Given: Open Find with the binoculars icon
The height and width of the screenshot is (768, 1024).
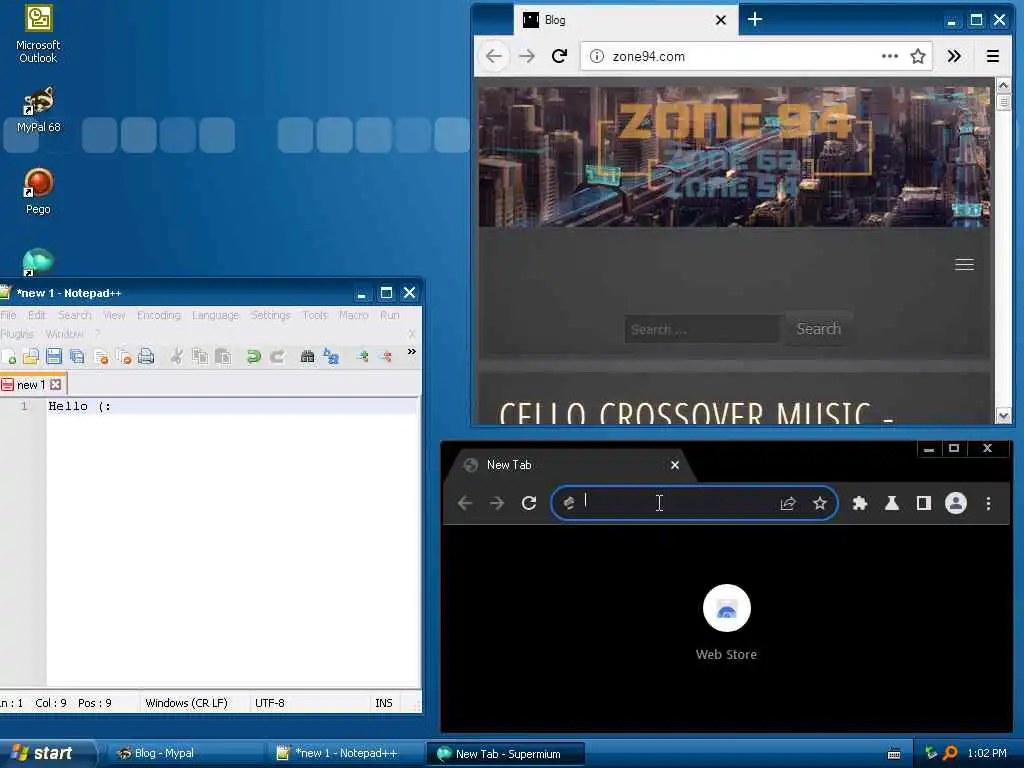Looking at the screenshot, I should click(x=307, y=357).
